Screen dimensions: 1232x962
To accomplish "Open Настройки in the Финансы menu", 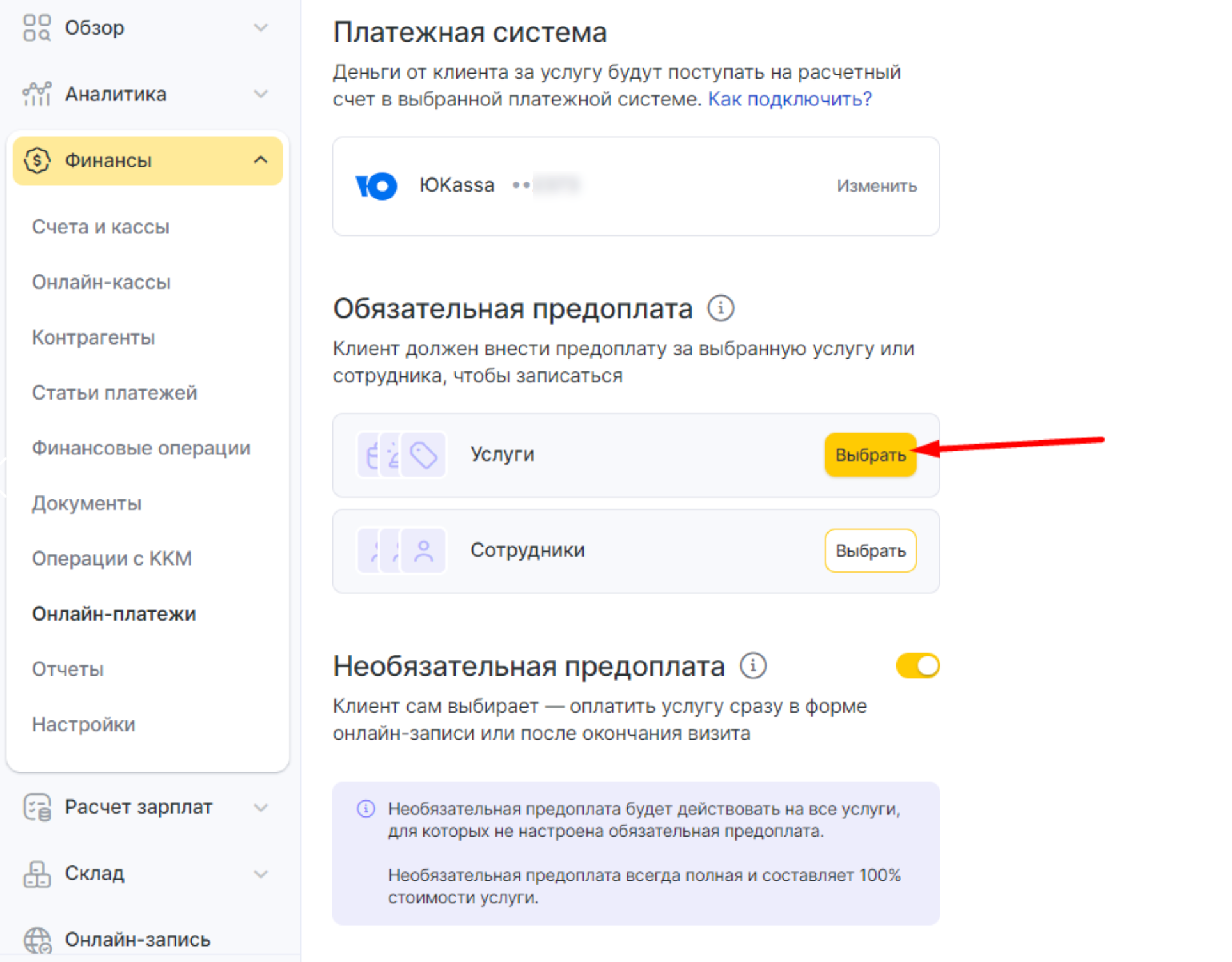I will click(x=84, y=725).
